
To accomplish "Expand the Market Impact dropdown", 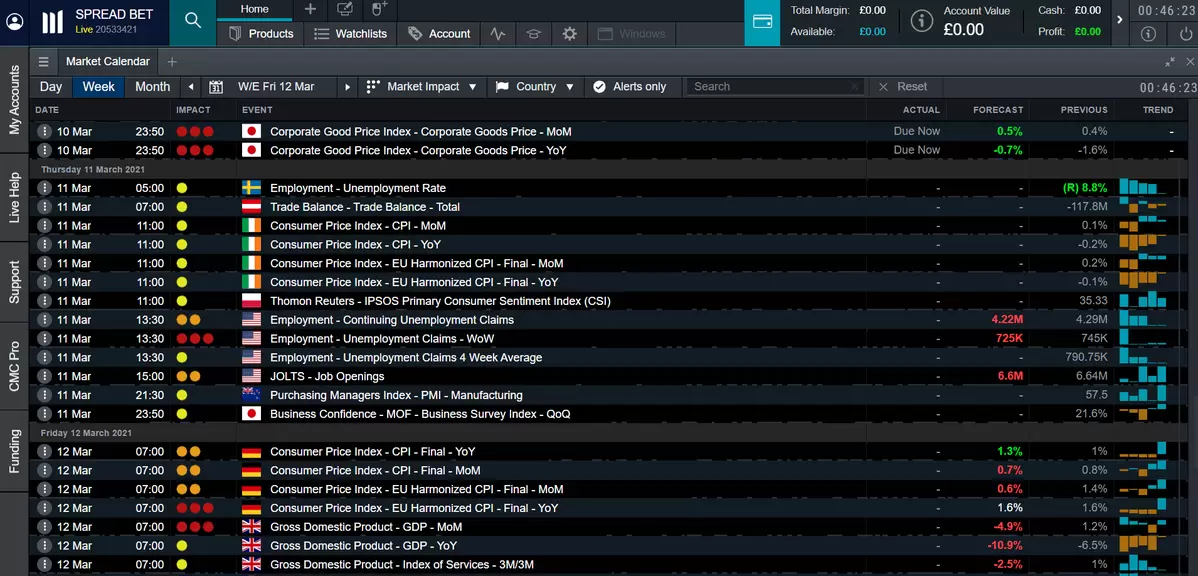I will 422,87.
